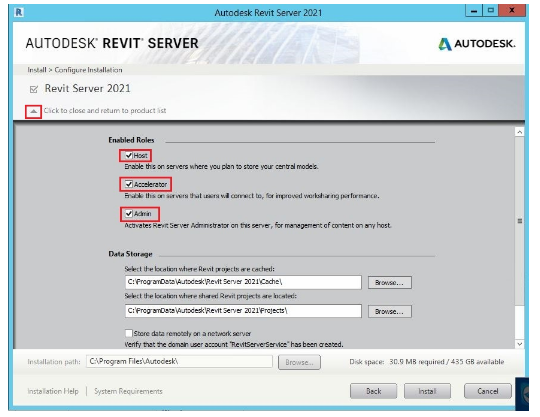Click the text 'Click to close and return to product list'

click(x=105, y=111)
